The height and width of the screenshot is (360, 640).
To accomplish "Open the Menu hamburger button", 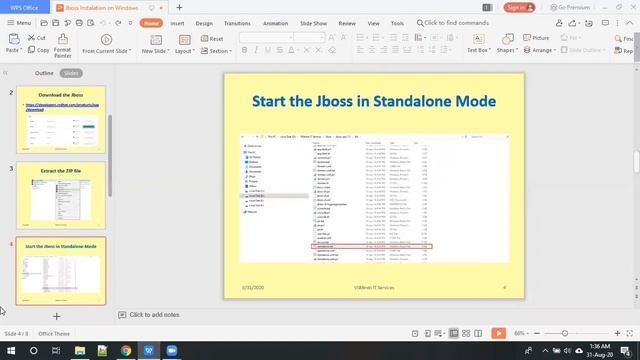I will tap(19, 23).
